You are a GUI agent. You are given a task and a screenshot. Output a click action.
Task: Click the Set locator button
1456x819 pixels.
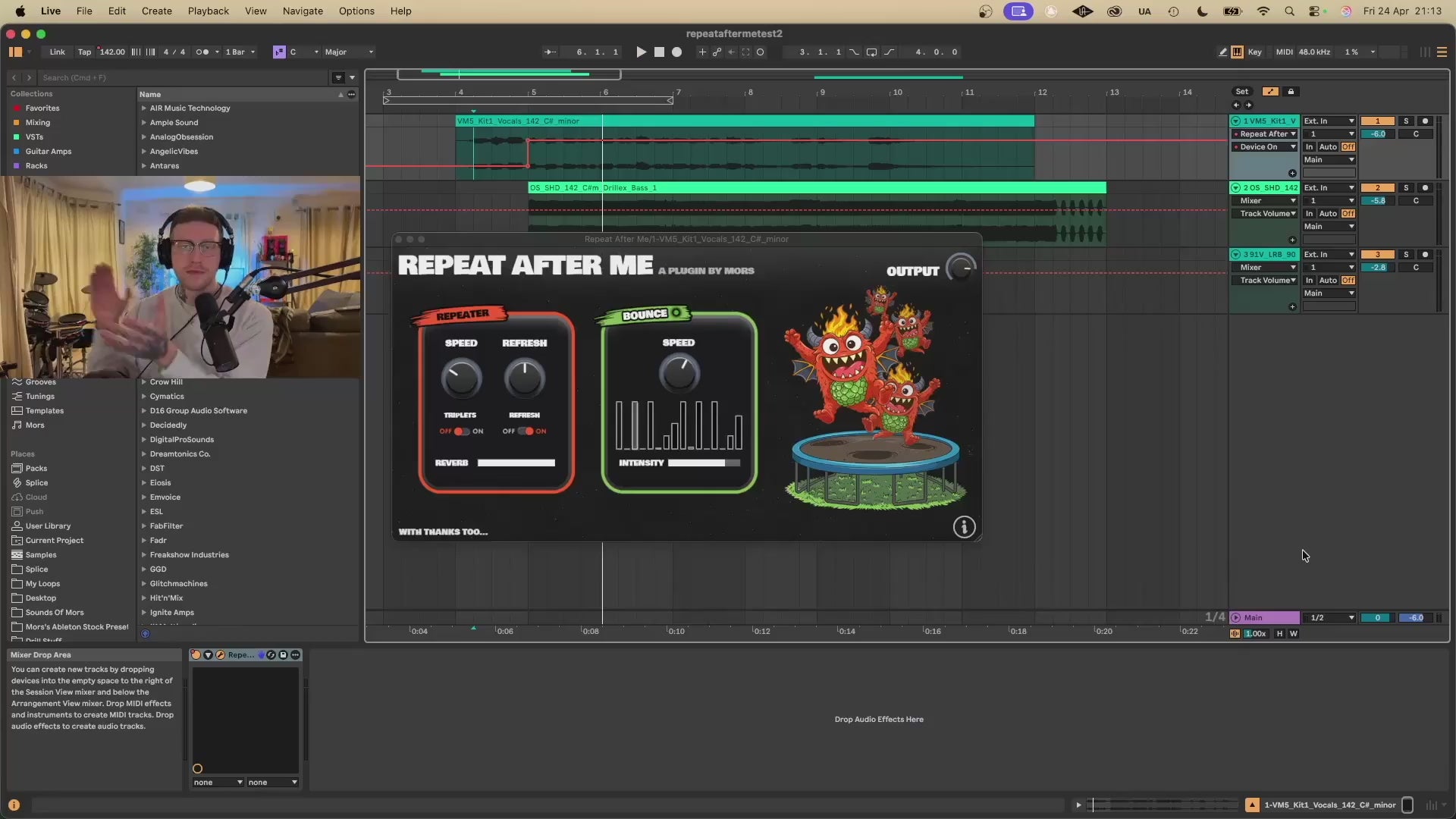click(x=1242, y=92)
